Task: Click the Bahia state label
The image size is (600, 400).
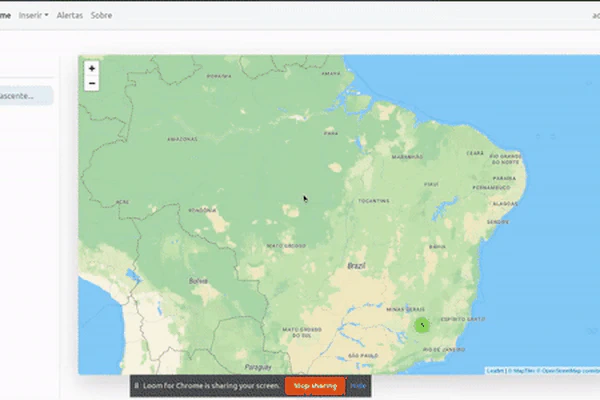Action: pos(437,247)
